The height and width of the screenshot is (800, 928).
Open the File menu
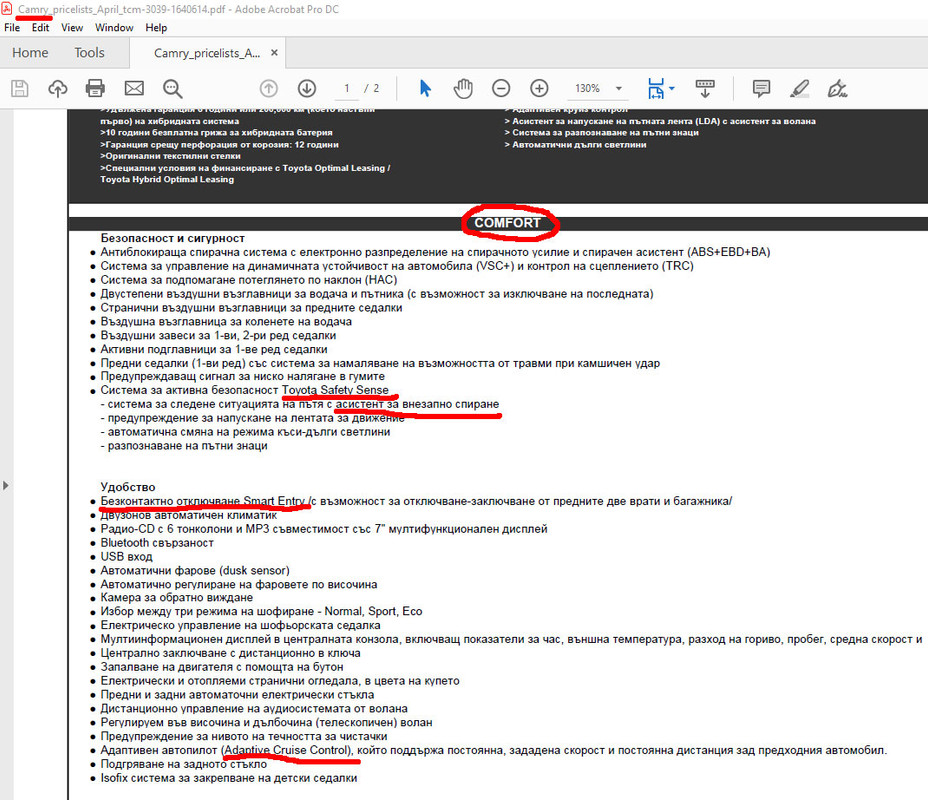pos(12,28)
